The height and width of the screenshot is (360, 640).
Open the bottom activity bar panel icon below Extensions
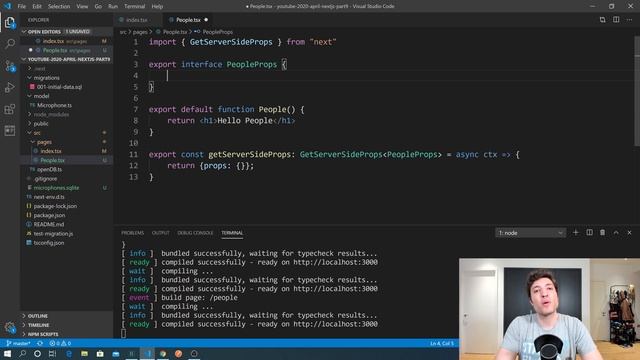coord(10,131)
